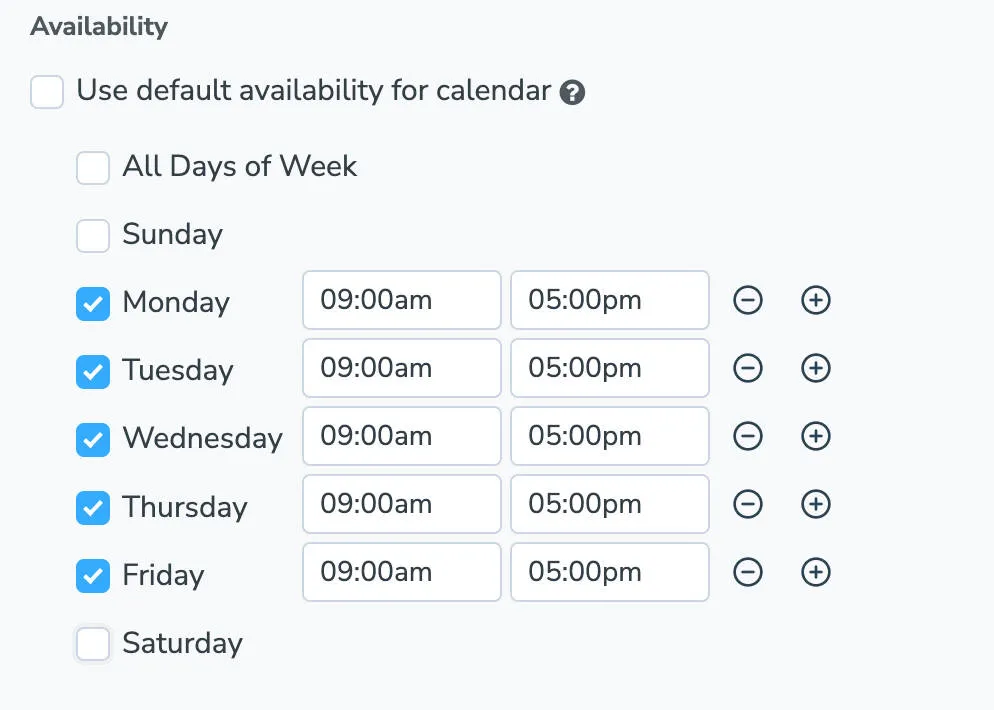Check All Days of Week
994x710 pixels.
(92, 167)
